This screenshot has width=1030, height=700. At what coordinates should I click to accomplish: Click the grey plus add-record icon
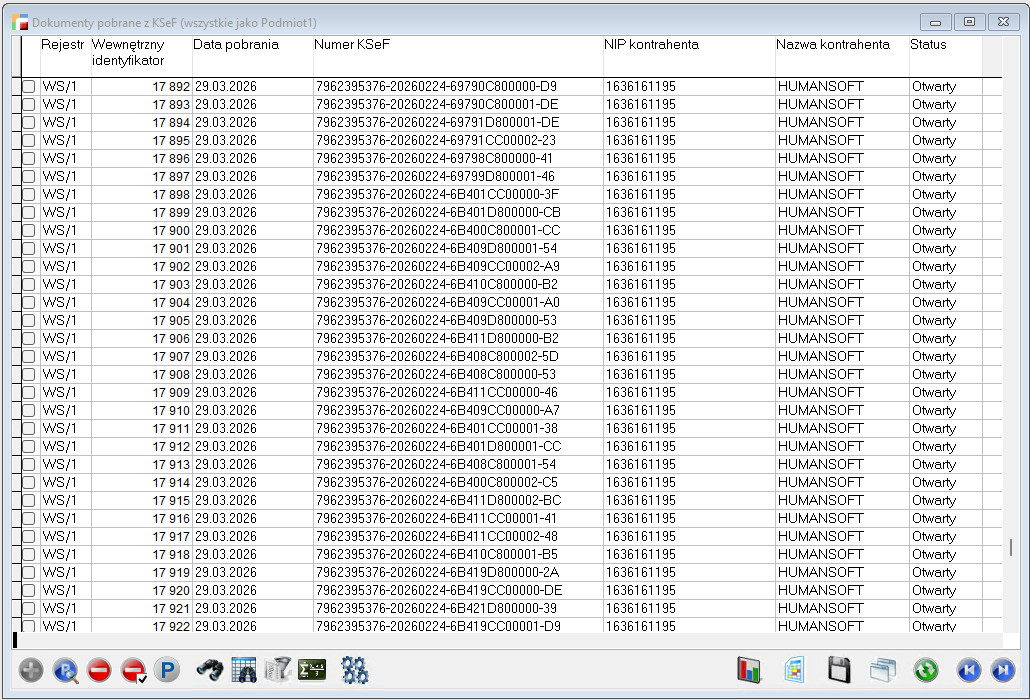(31, 670)
